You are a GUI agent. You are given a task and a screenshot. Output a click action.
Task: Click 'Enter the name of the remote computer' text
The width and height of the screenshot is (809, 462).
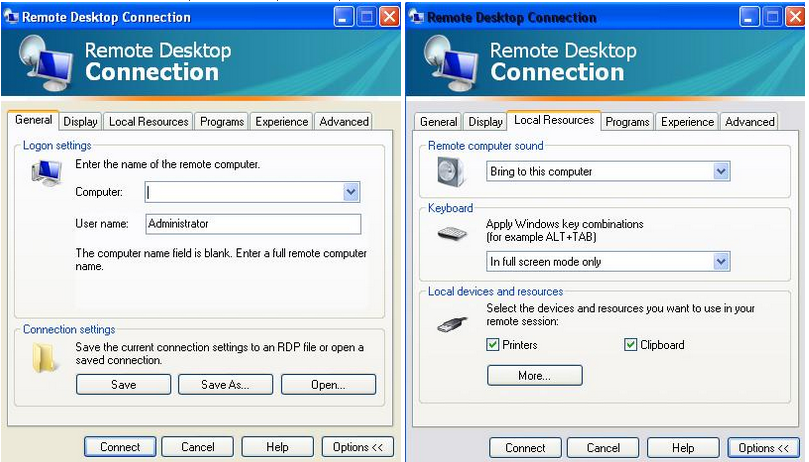pyautogui.click(x=168, y=164)
